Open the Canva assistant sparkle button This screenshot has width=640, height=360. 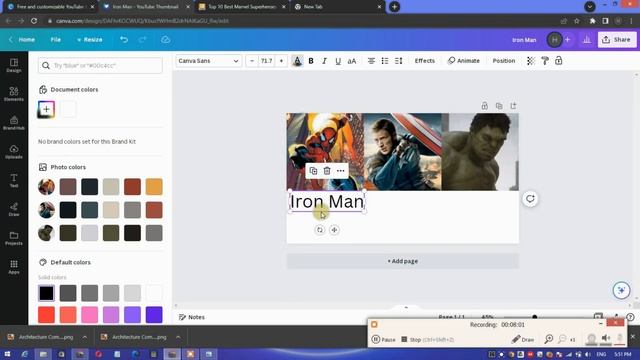coord(621,290)
